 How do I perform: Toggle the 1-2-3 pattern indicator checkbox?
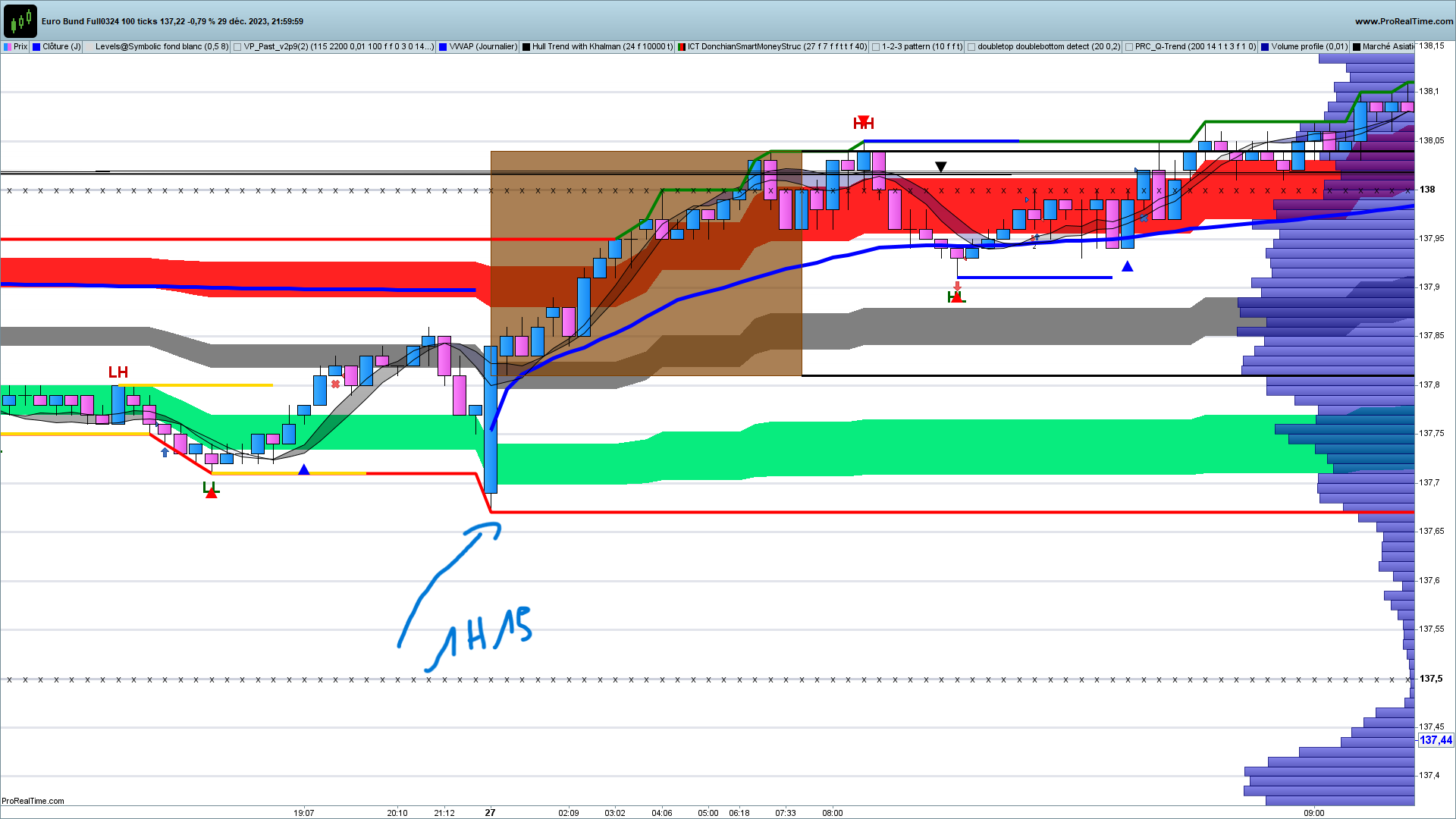(876, 47)
